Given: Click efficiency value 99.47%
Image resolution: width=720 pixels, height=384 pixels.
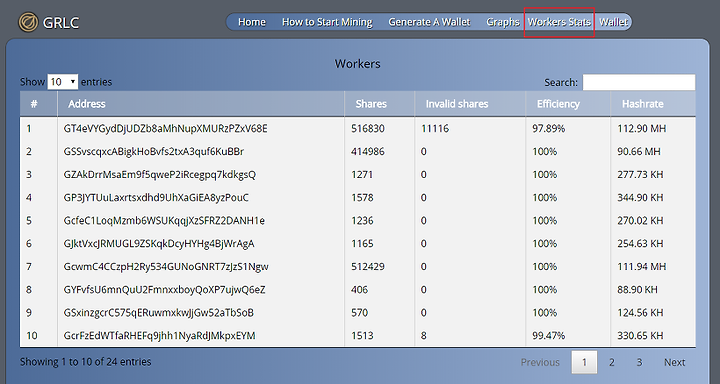Looking at the screenshot, I should point(549,335).
